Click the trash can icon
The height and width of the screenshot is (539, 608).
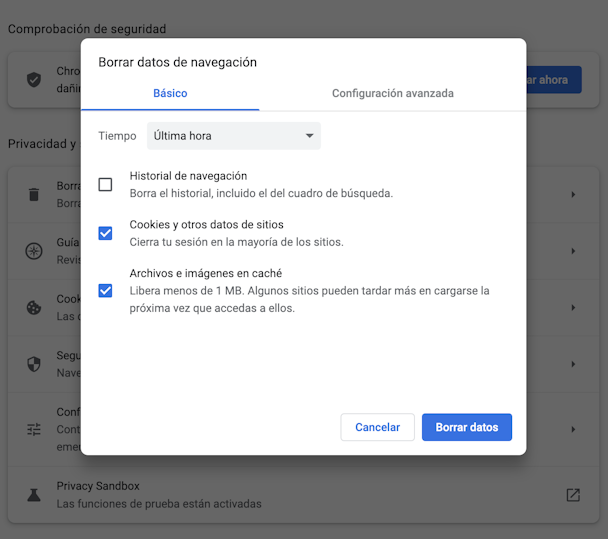pos(34,194)
